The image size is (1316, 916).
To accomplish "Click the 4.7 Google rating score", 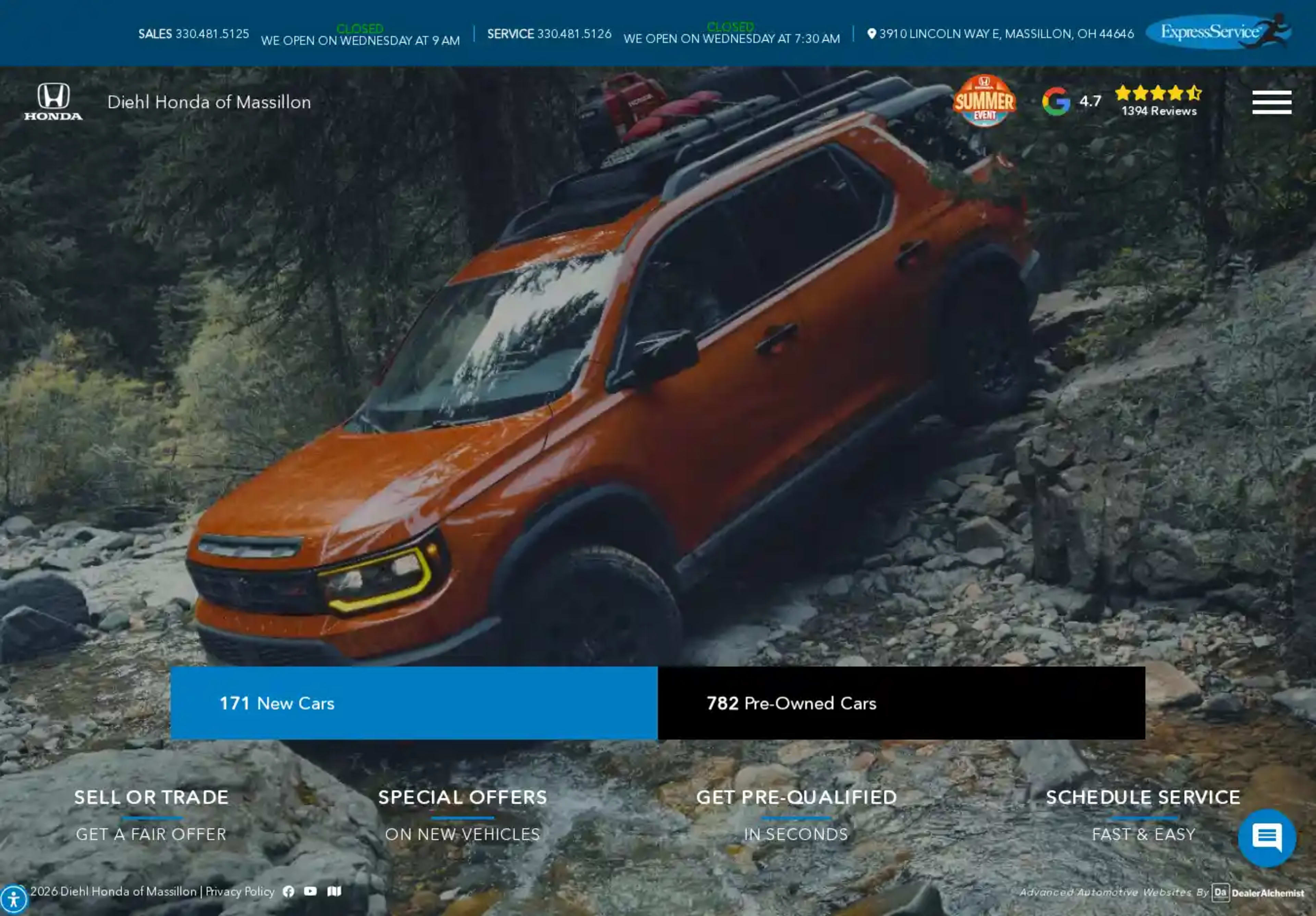I will (1090, 101).
